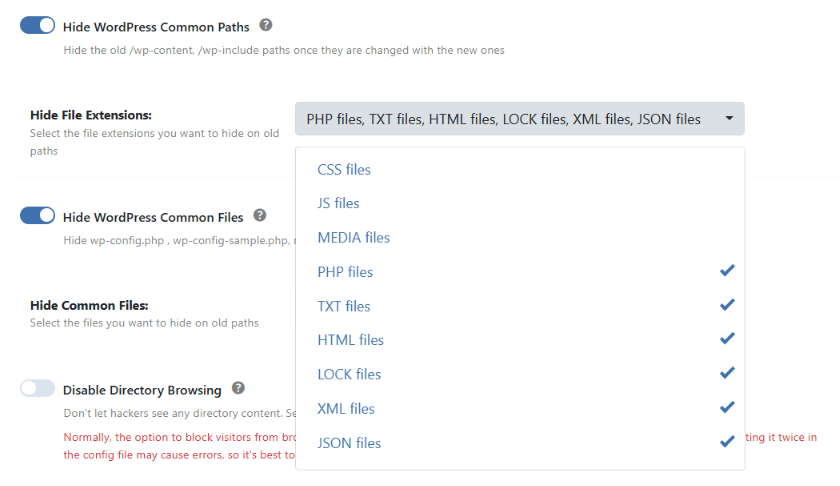This screenshot has width=840, height=486.
Task: Choose JS files option
Action: coord(338,203)
